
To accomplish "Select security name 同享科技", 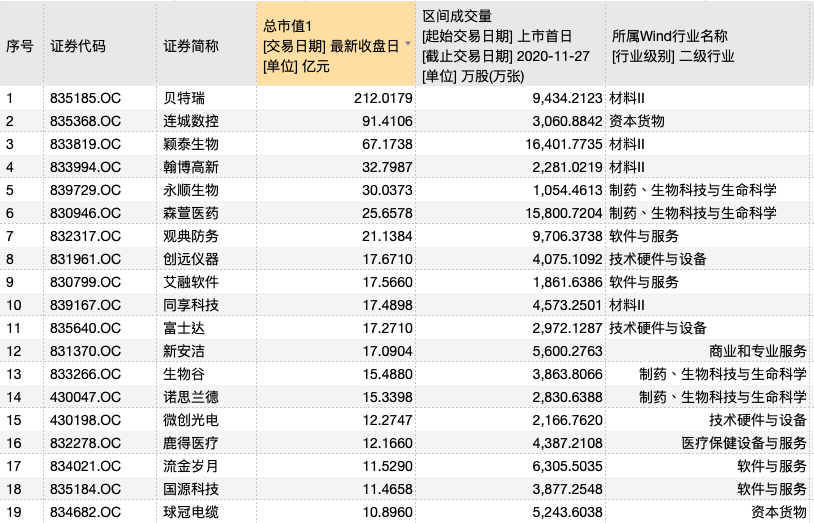I will click(x=191, y=305).
